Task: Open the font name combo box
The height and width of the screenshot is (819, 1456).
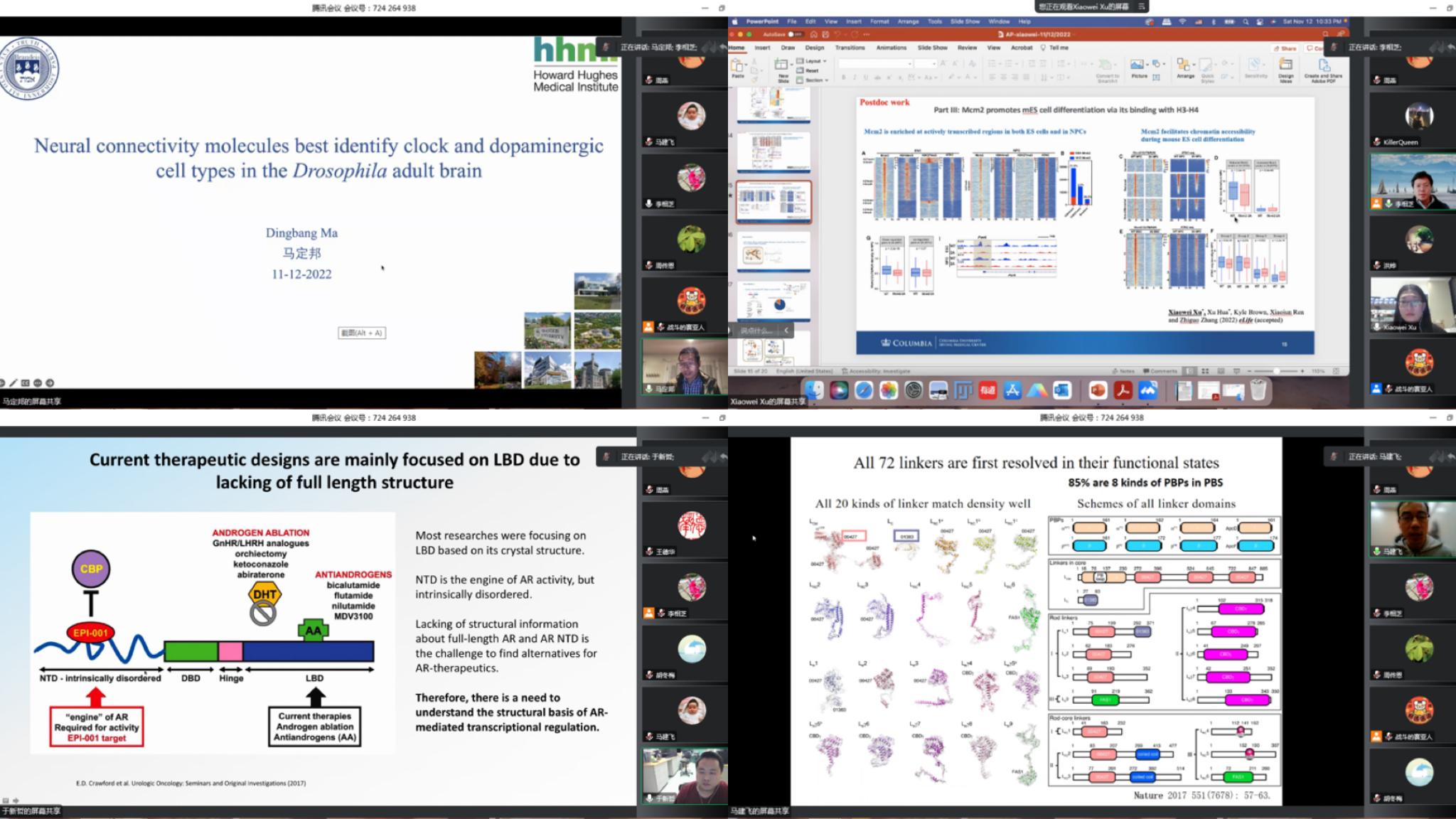Action: pyautogui.click(x=875, y=63)
